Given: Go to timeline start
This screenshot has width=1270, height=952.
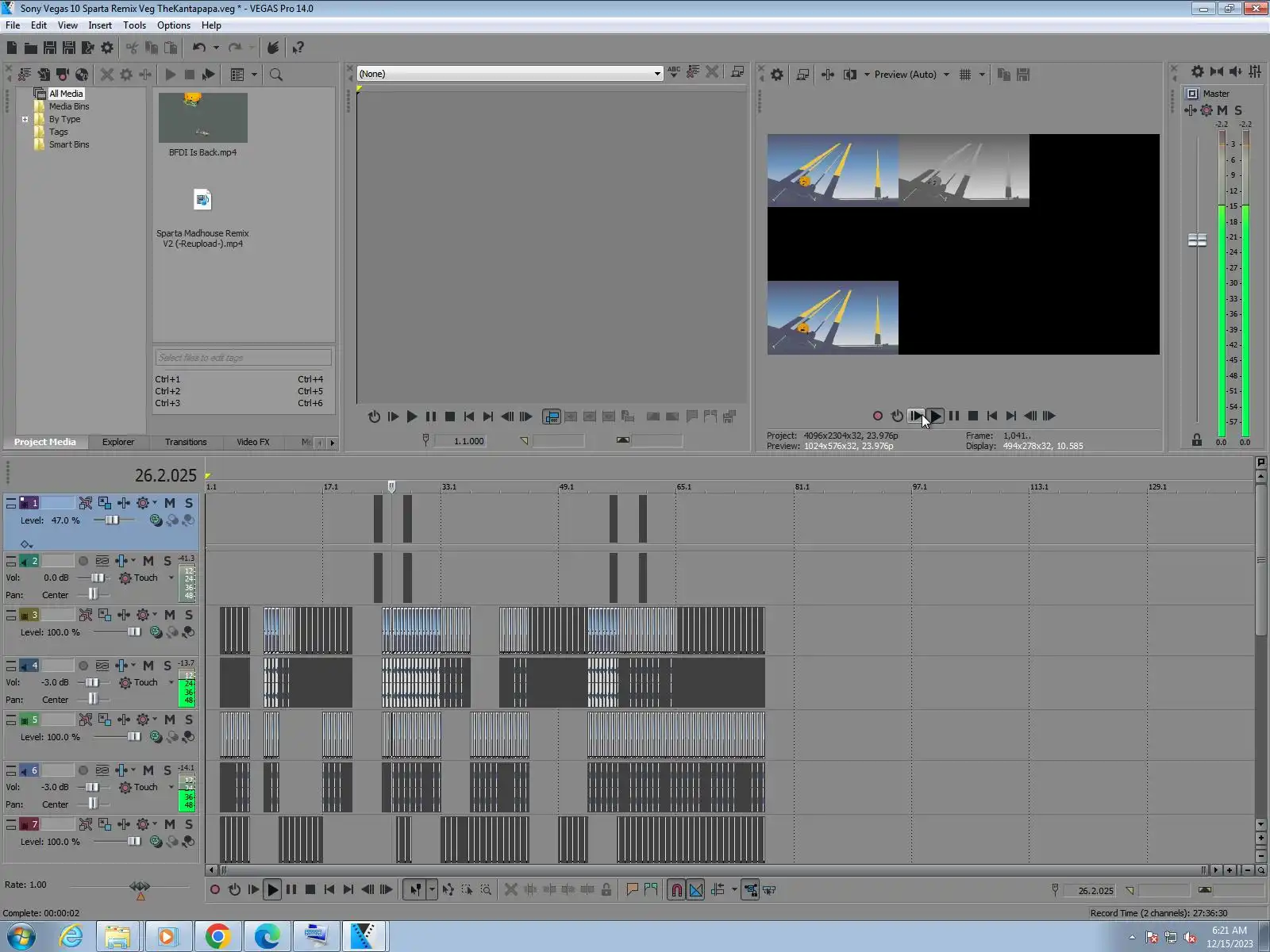Looking at the screenshot, I should (329, 890).
